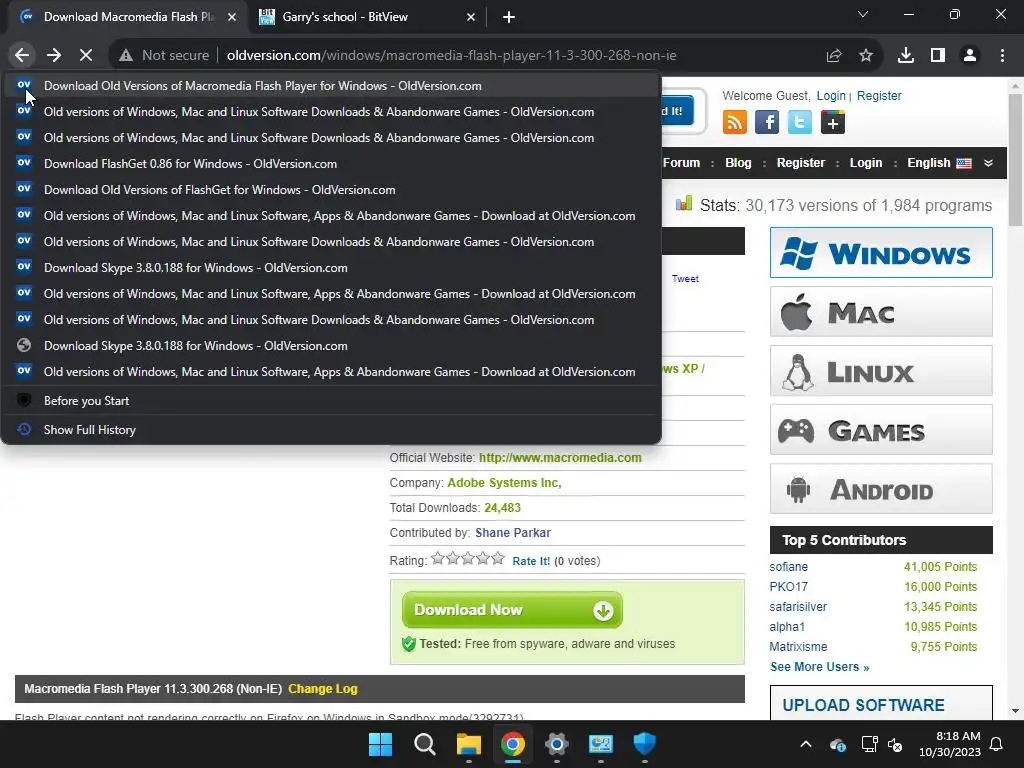The height and width of the screenshot is (768, 1024).
Task: Open File Explorer from the taskbar
Action: 469,744
